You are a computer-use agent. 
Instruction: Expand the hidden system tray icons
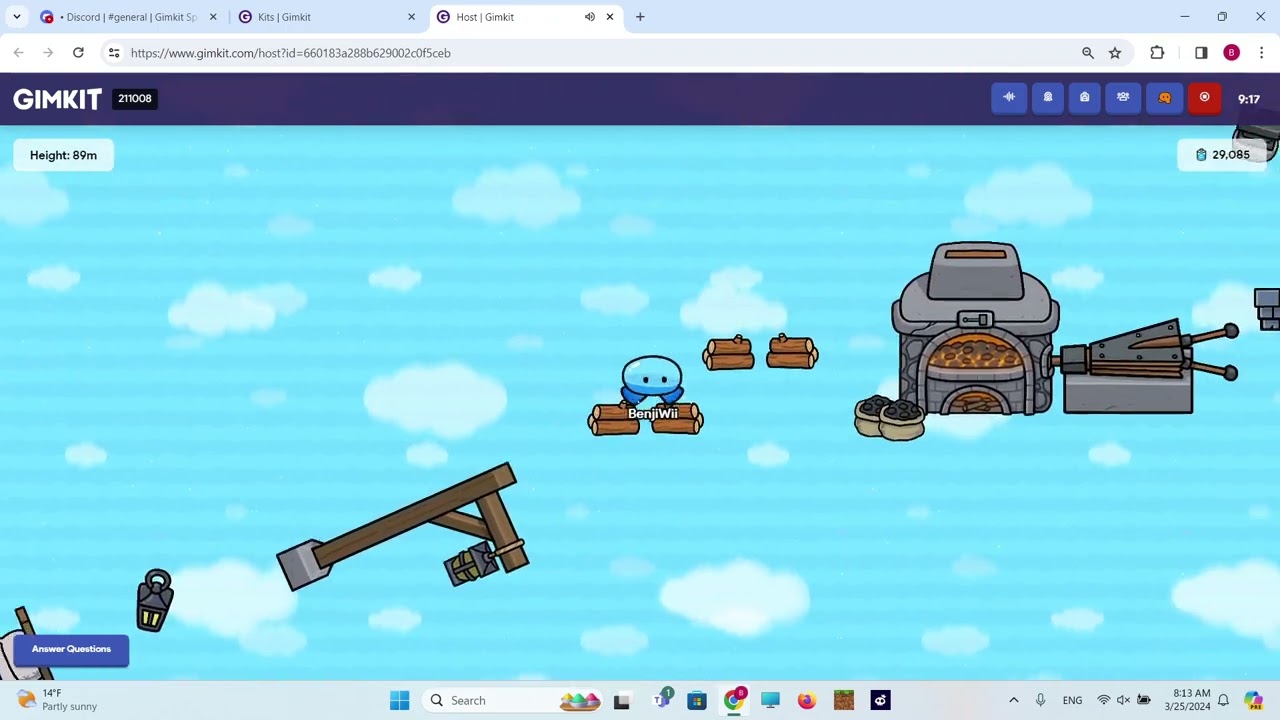coord(1013,700)
